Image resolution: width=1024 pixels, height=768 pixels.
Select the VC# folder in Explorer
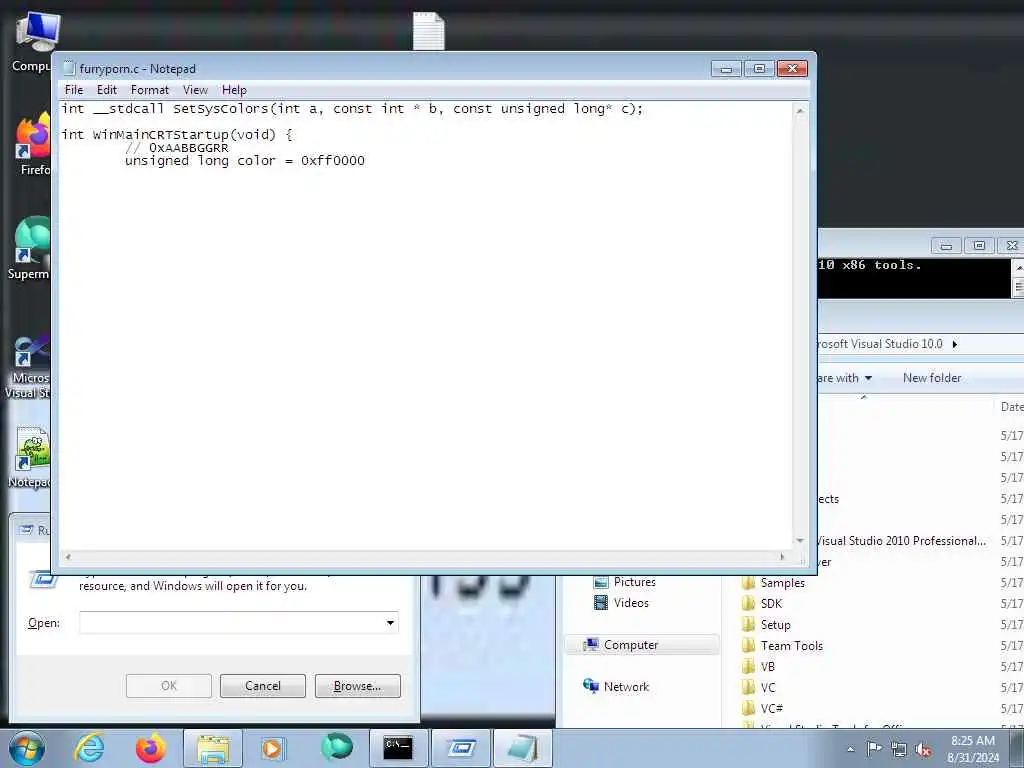point(771,708)
